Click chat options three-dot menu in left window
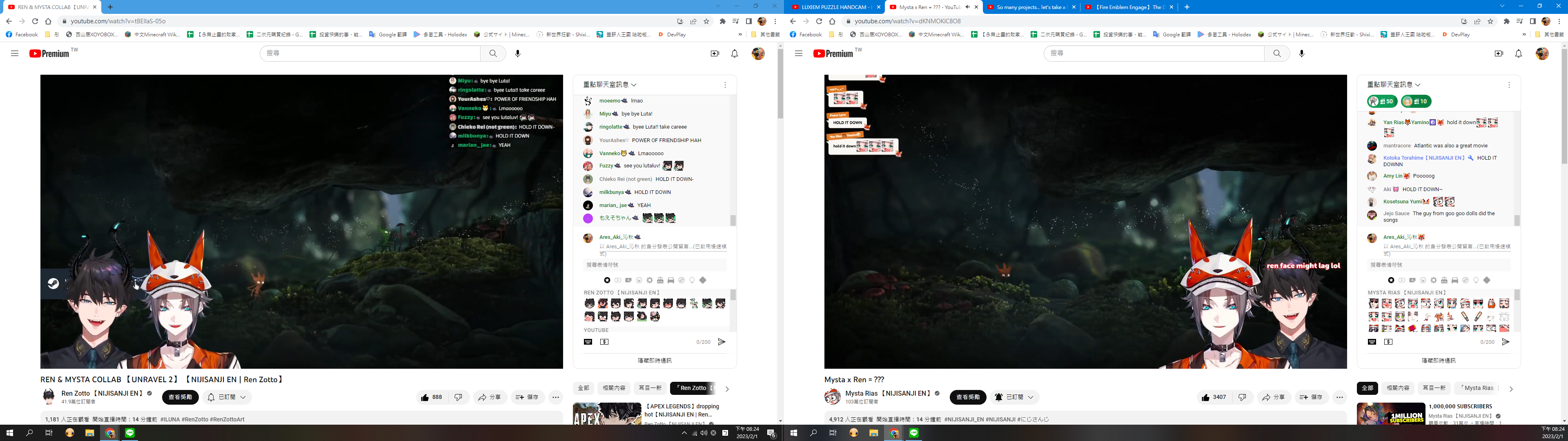1568x441 pixels. 725,85
